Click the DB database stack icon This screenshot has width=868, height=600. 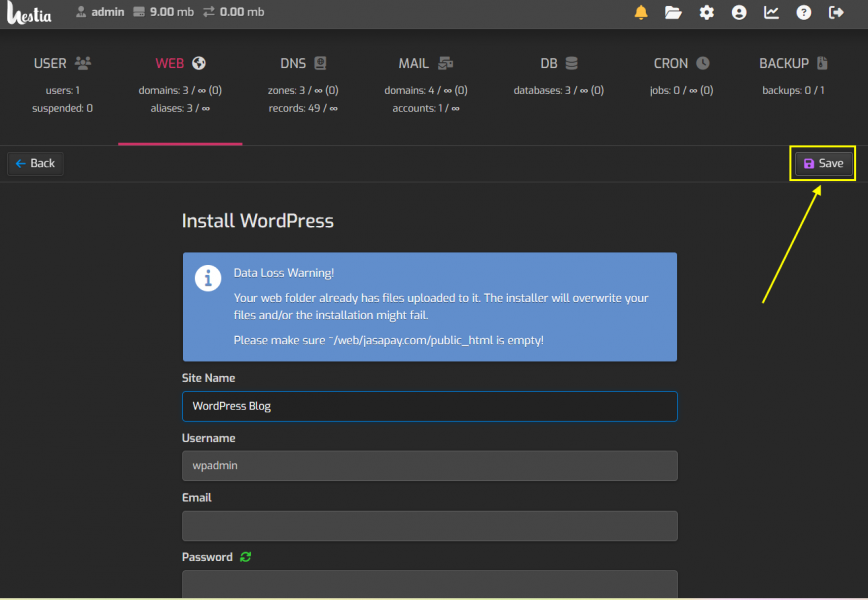click(x=572, y=63)
